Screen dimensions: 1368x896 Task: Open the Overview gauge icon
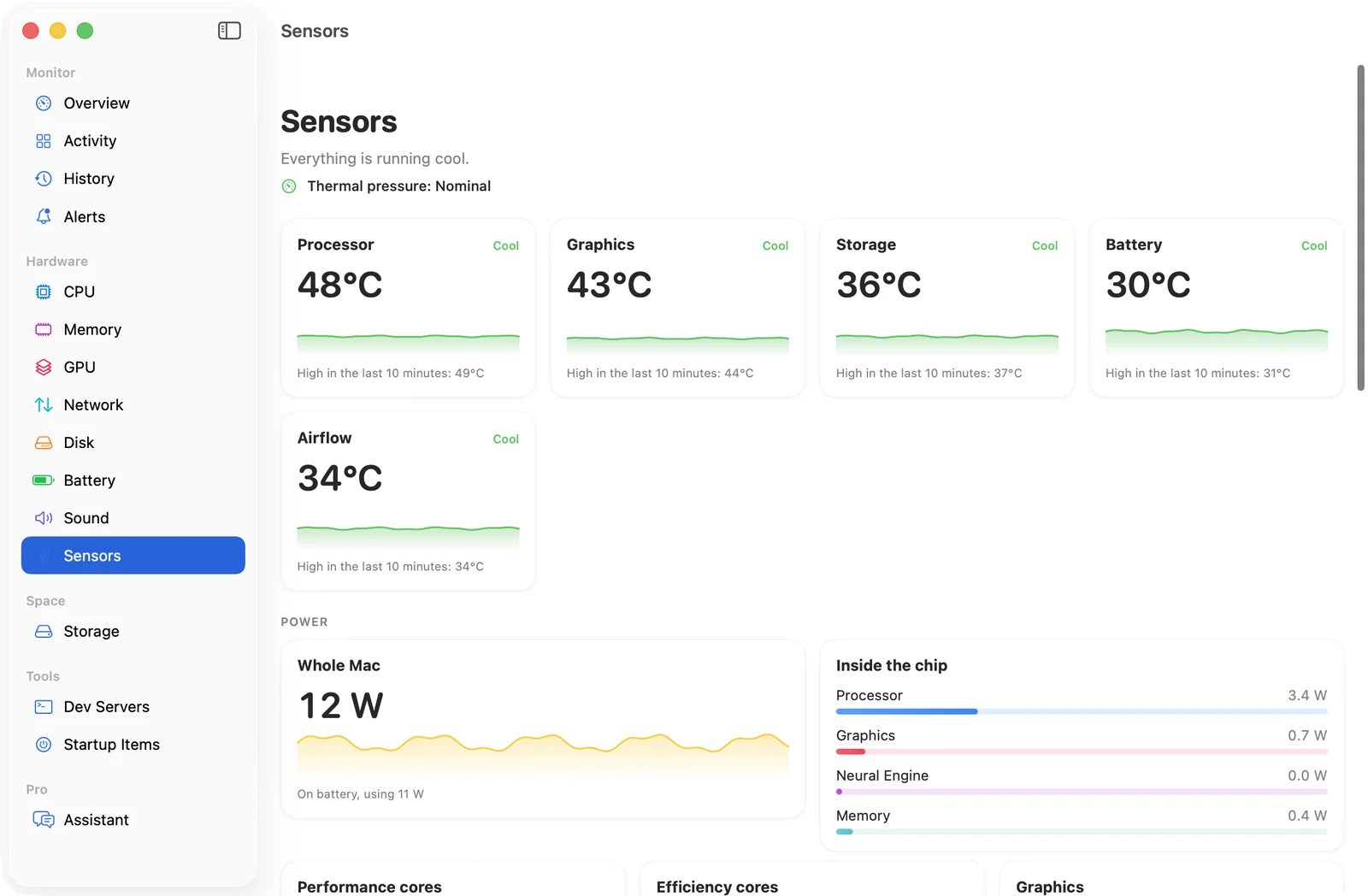coord(44,103)
